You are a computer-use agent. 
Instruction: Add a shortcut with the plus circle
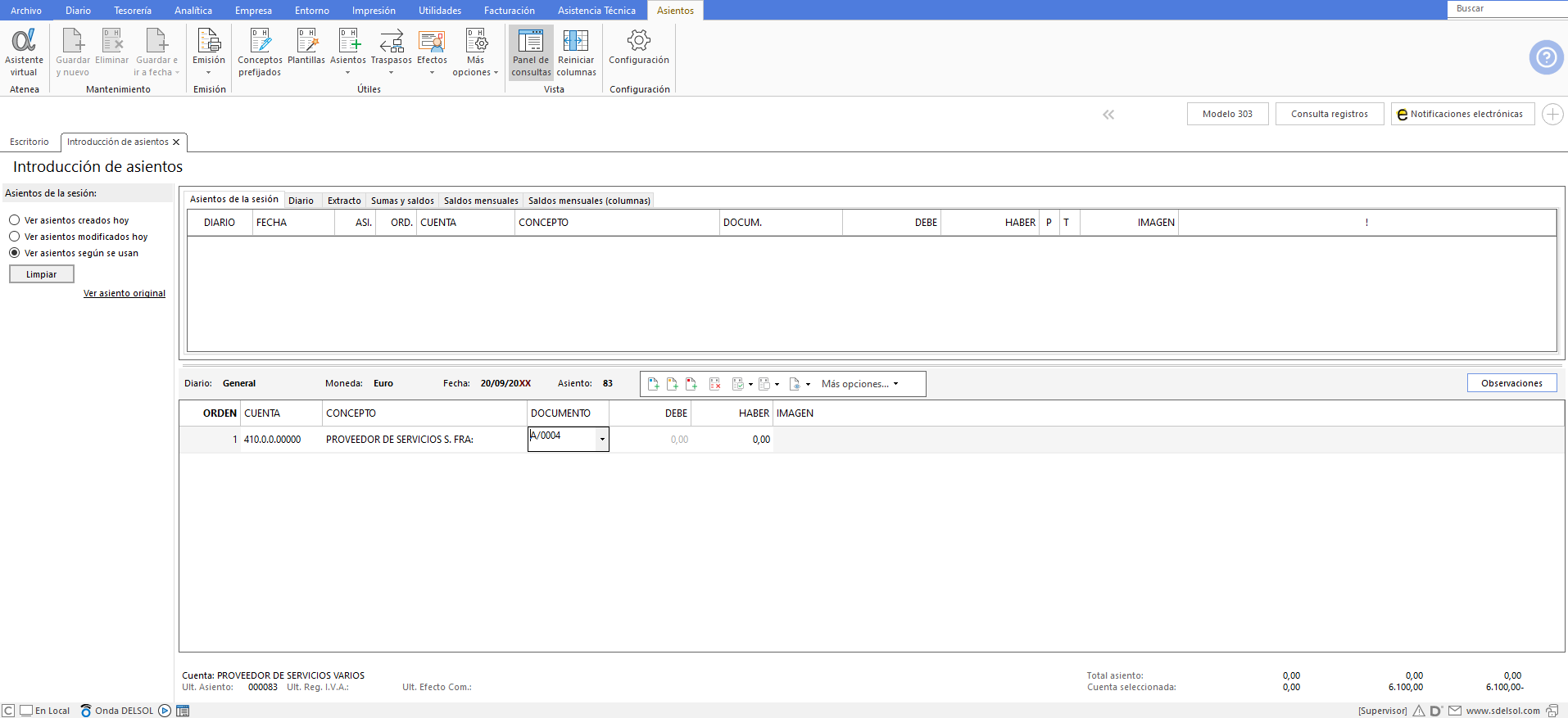[1552, 114]
